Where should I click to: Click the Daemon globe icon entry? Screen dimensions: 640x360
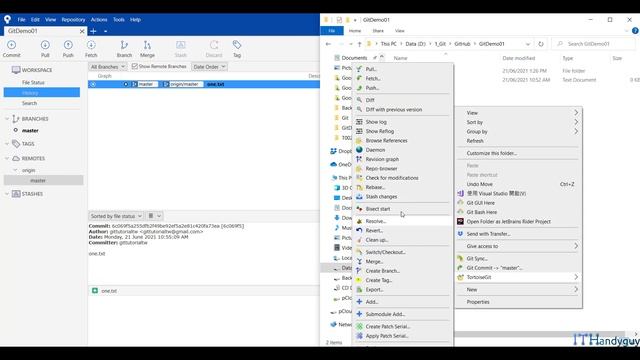coord(359,150)
